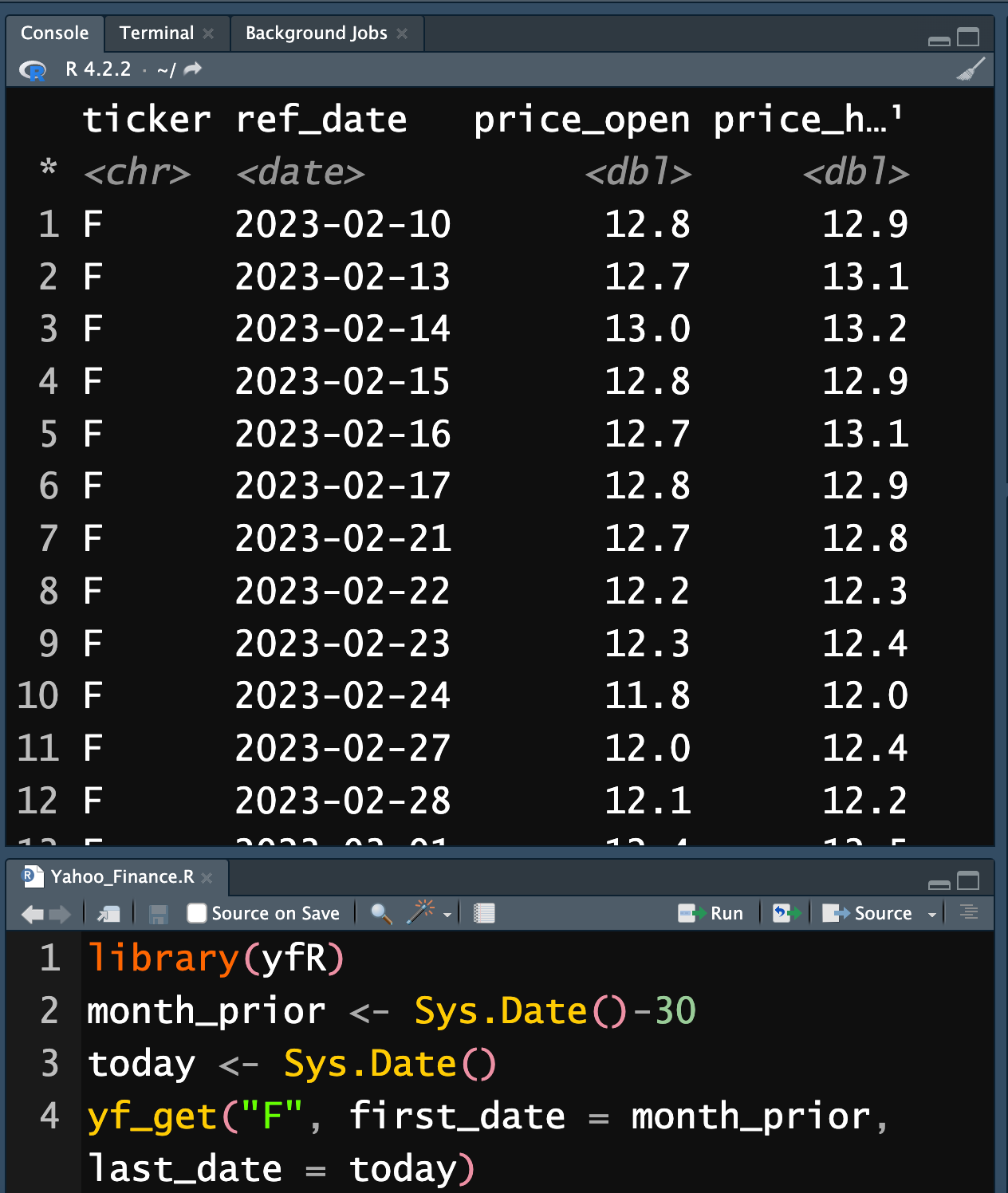Clear the console with the broom icon
The height and width of the screenshot is (1193, 1008).
[971, 69]
